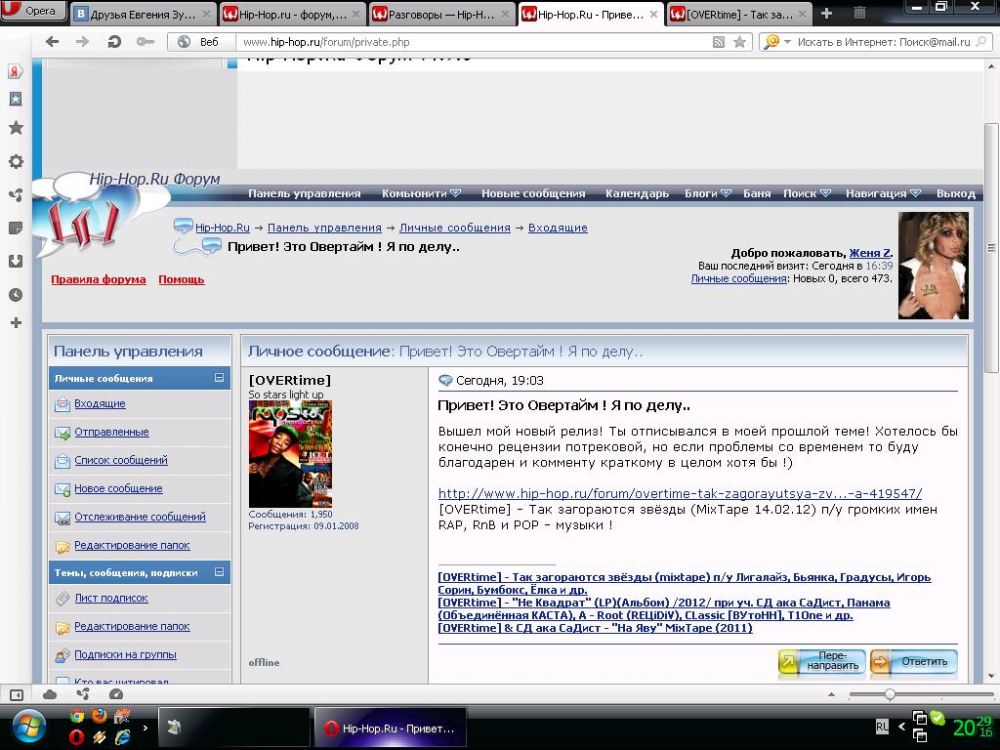The height and width of the screenshot is (750, 1000).
Task: Open Новое сообщение link
Action: click(x=119, y=489)
